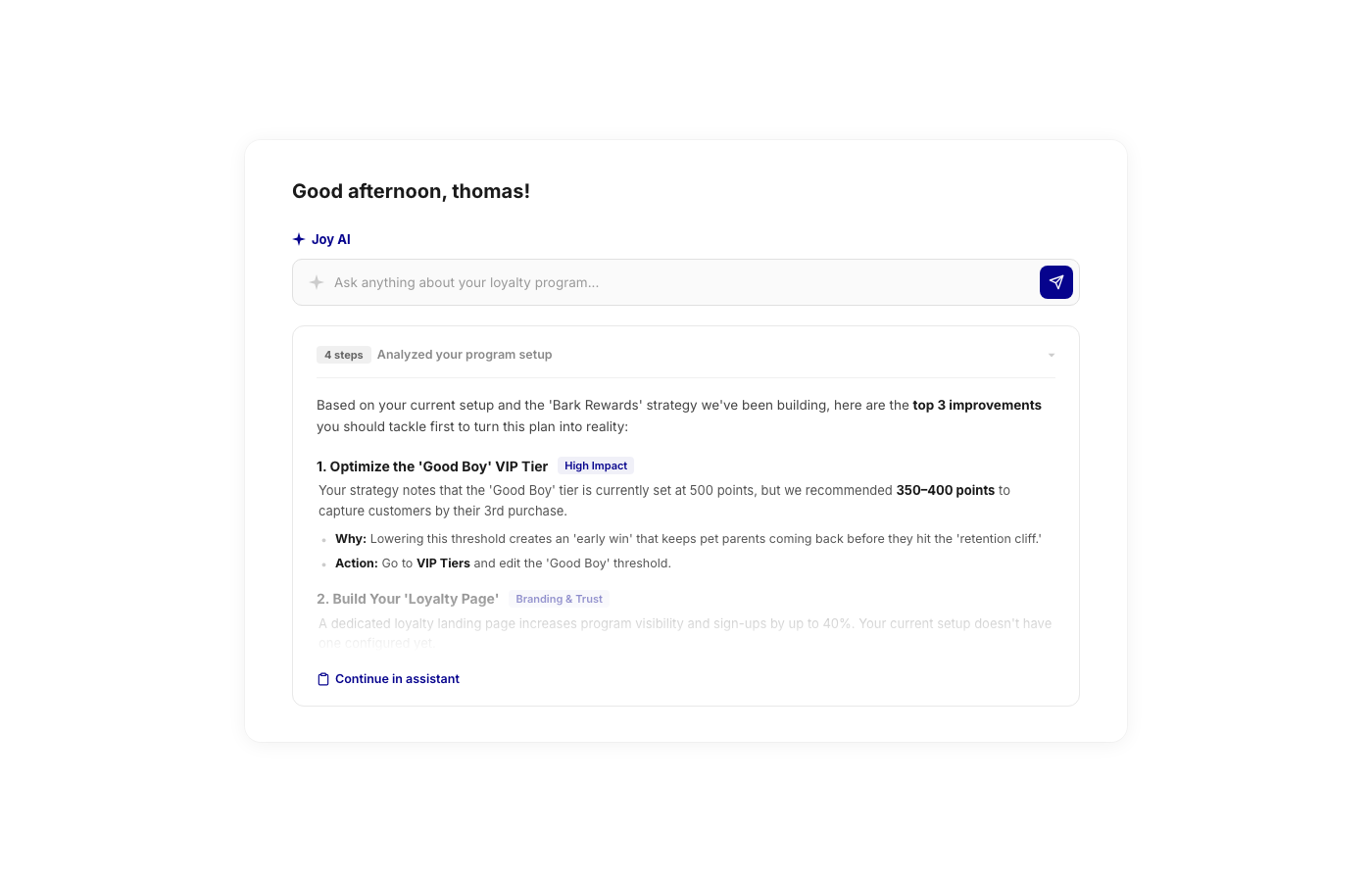The height and width of the screenshot is (882, 1372).
Task: Collapse the analysis card via its chevron
Action: [x=1051, y=354]
